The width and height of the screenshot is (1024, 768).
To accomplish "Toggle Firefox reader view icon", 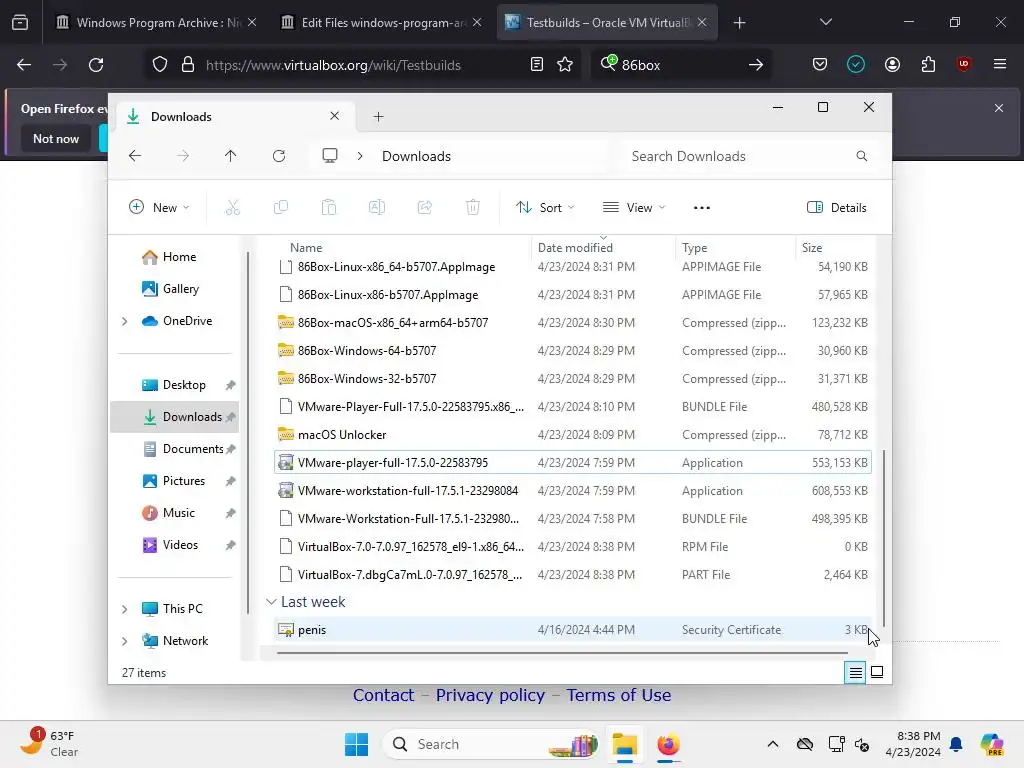I will coord(537,65).
